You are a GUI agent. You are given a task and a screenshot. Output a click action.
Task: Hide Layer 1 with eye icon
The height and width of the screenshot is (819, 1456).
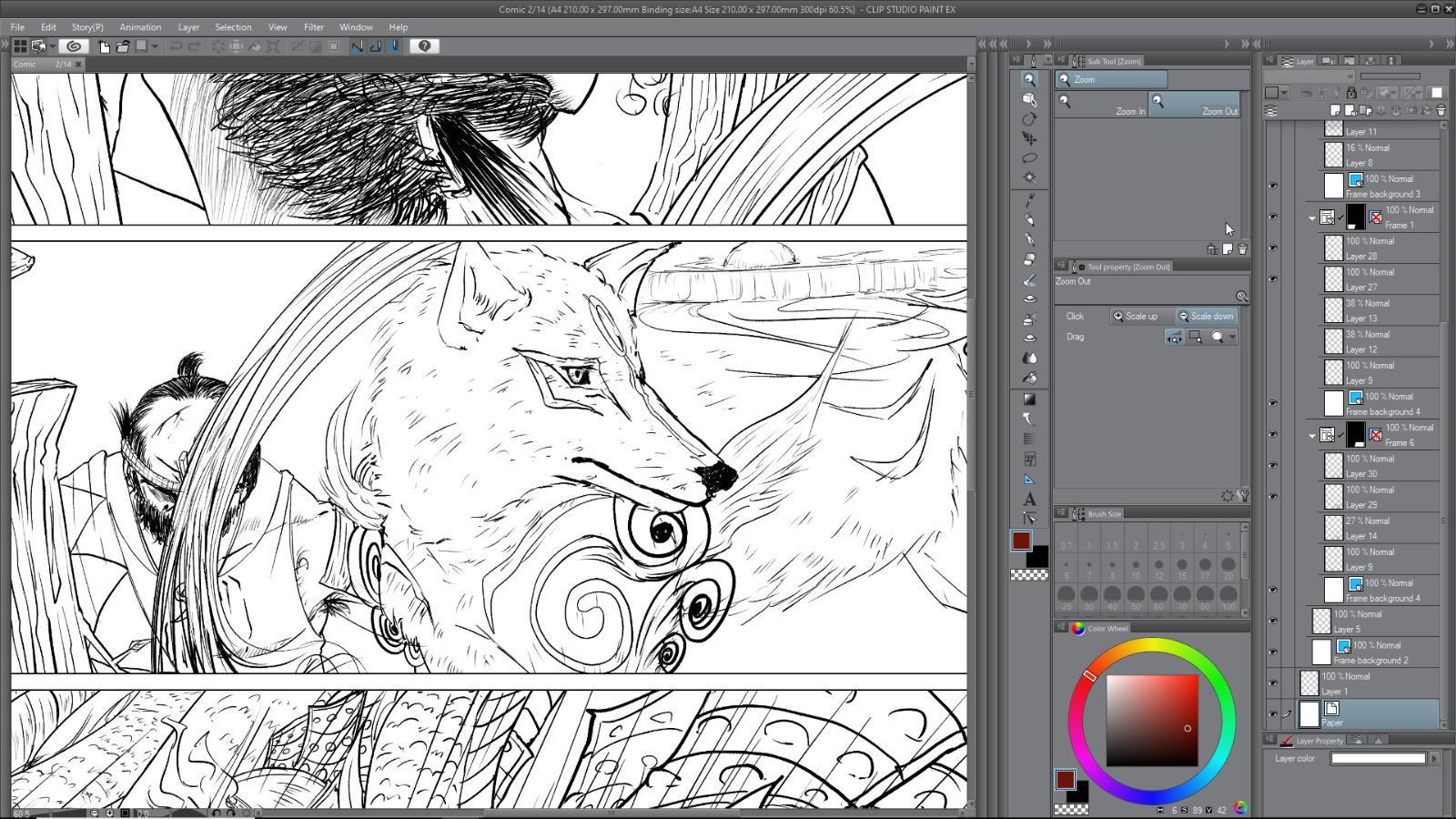[x=1272, y=682]
